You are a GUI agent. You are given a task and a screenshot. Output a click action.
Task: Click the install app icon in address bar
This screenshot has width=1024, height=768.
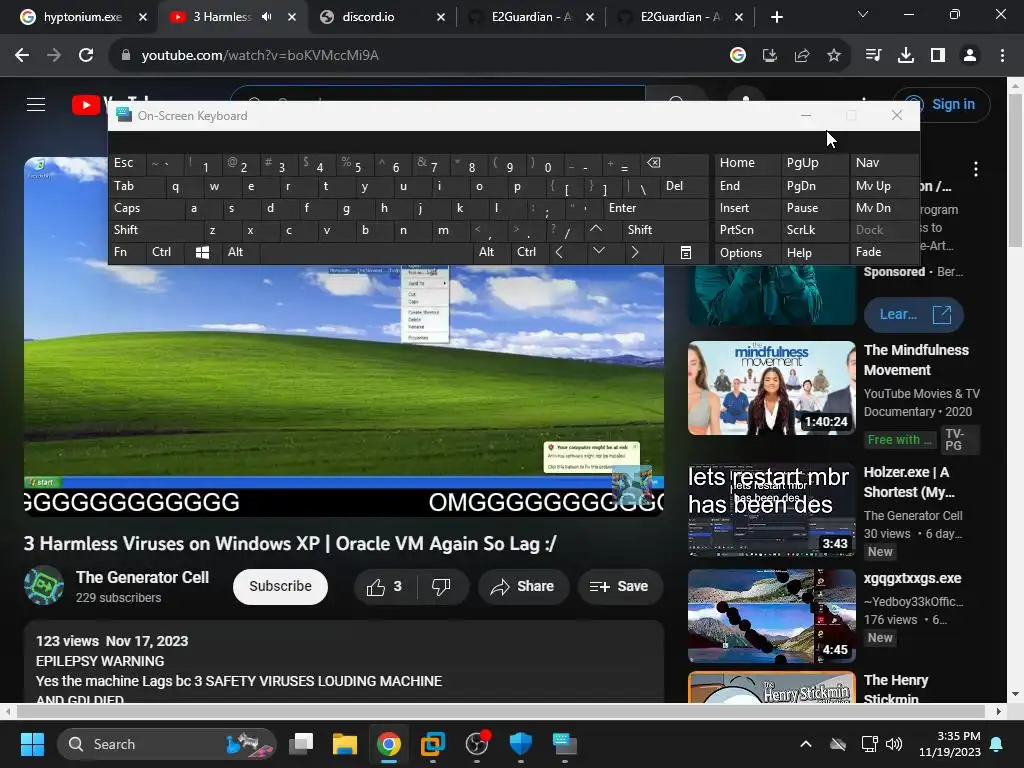pyautogui.click(x=769, y=56)
